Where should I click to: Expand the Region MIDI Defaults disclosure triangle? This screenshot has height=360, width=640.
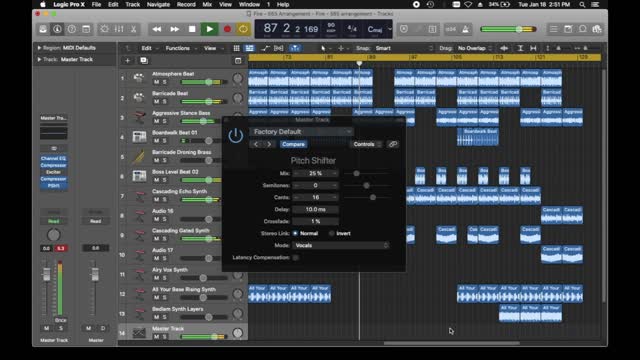tap(39, 48)
